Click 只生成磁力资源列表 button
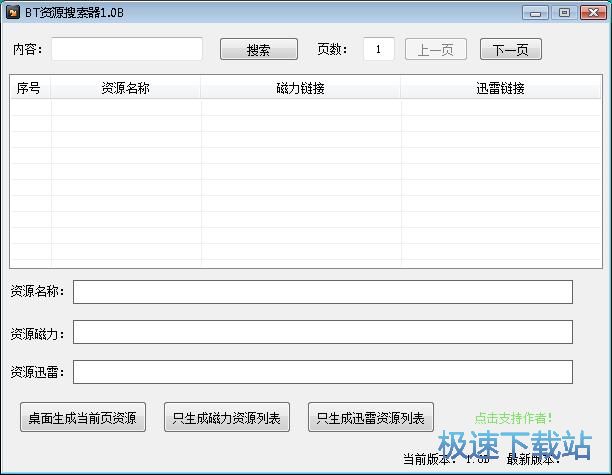 227,417
